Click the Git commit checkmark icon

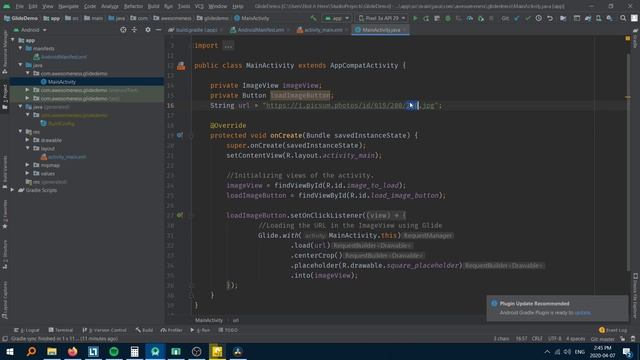click(528, 18)
